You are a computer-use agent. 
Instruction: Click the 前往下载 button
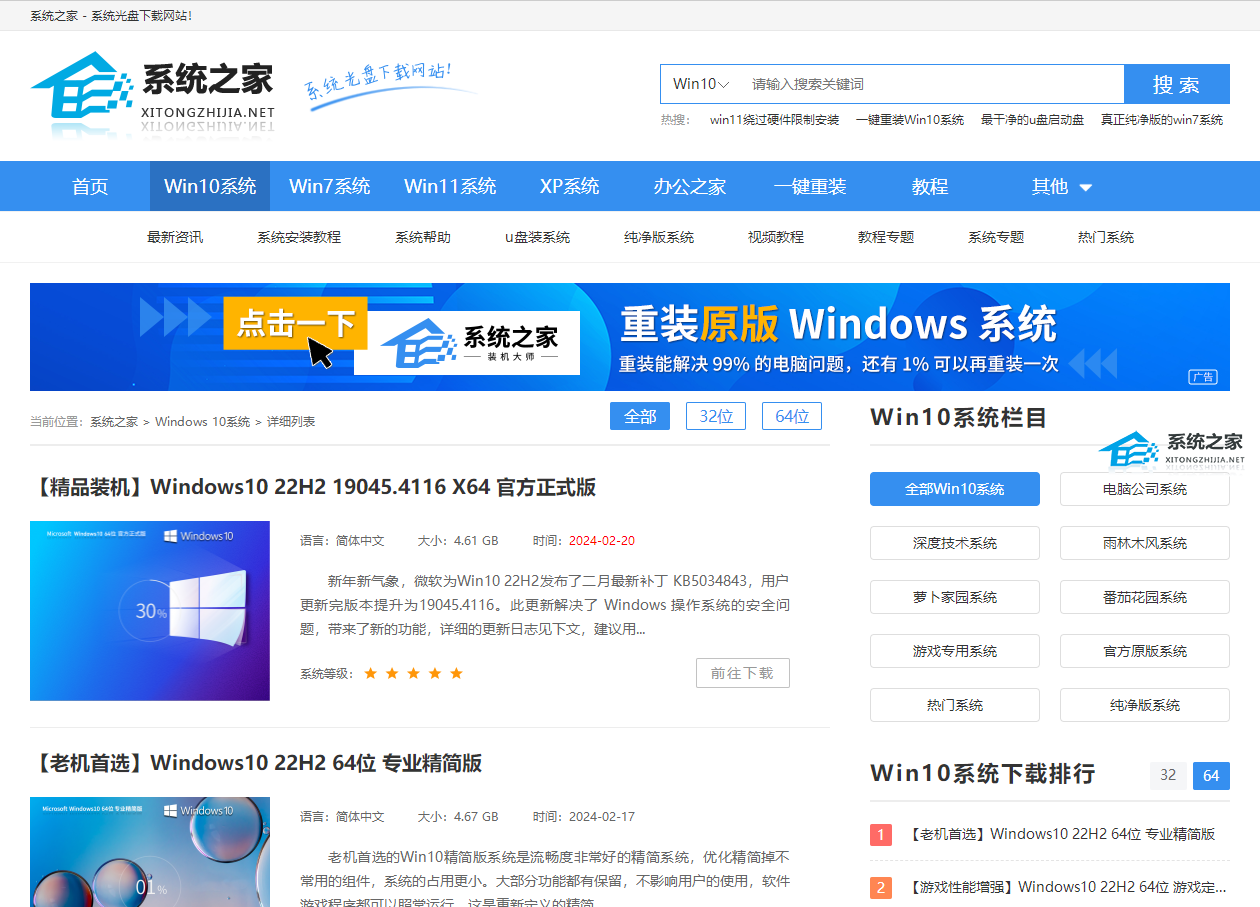743,673
